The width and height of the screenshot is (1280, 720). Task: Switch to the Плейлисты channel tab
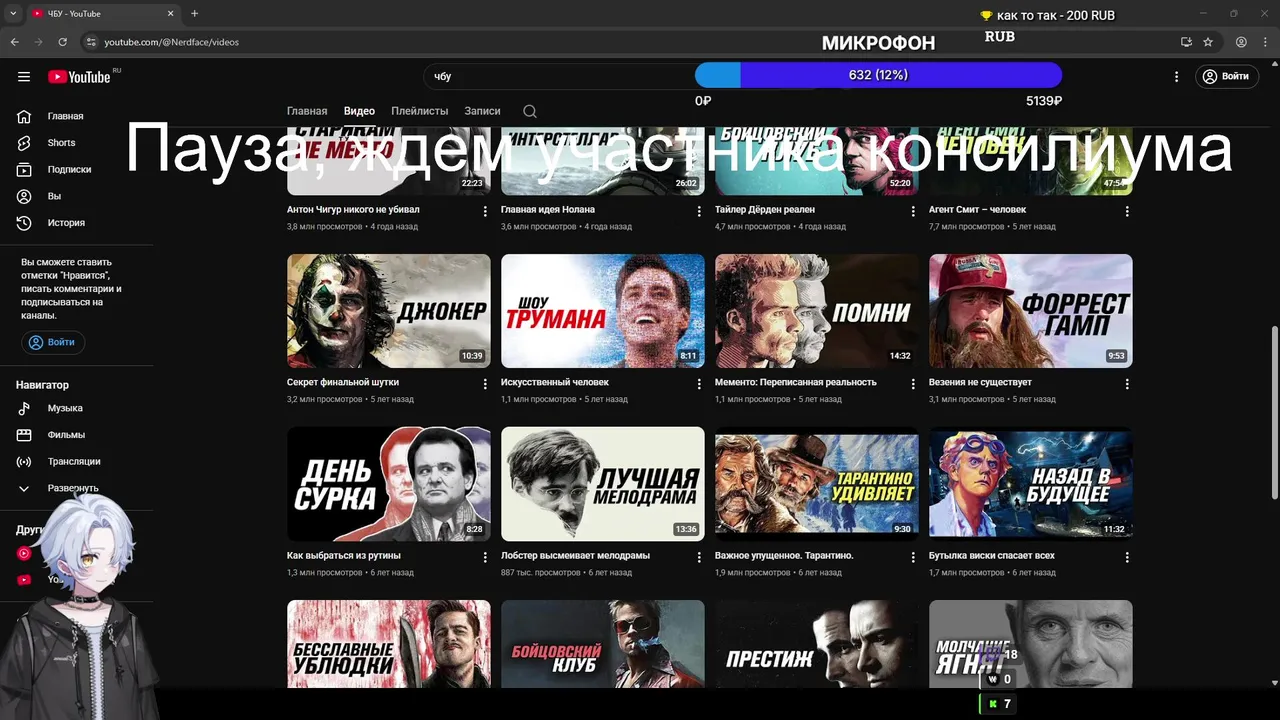pyautogui.click(x=420, y=111)
